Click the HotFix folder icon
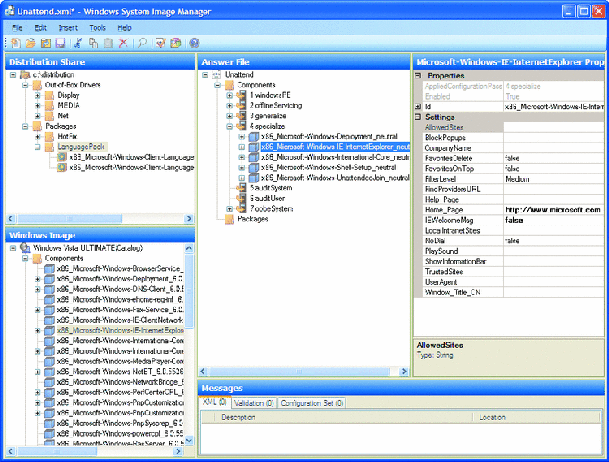609x462 pixels. pos(49,136)
